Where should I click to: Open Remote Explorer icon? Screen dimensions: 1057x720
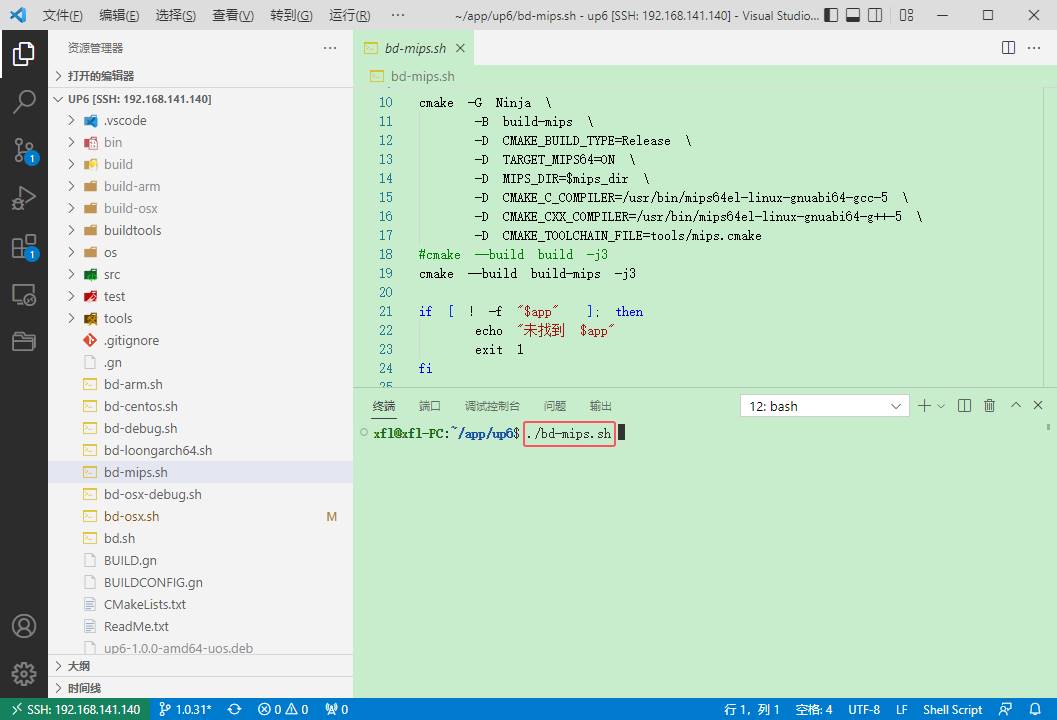coord(24,295)
